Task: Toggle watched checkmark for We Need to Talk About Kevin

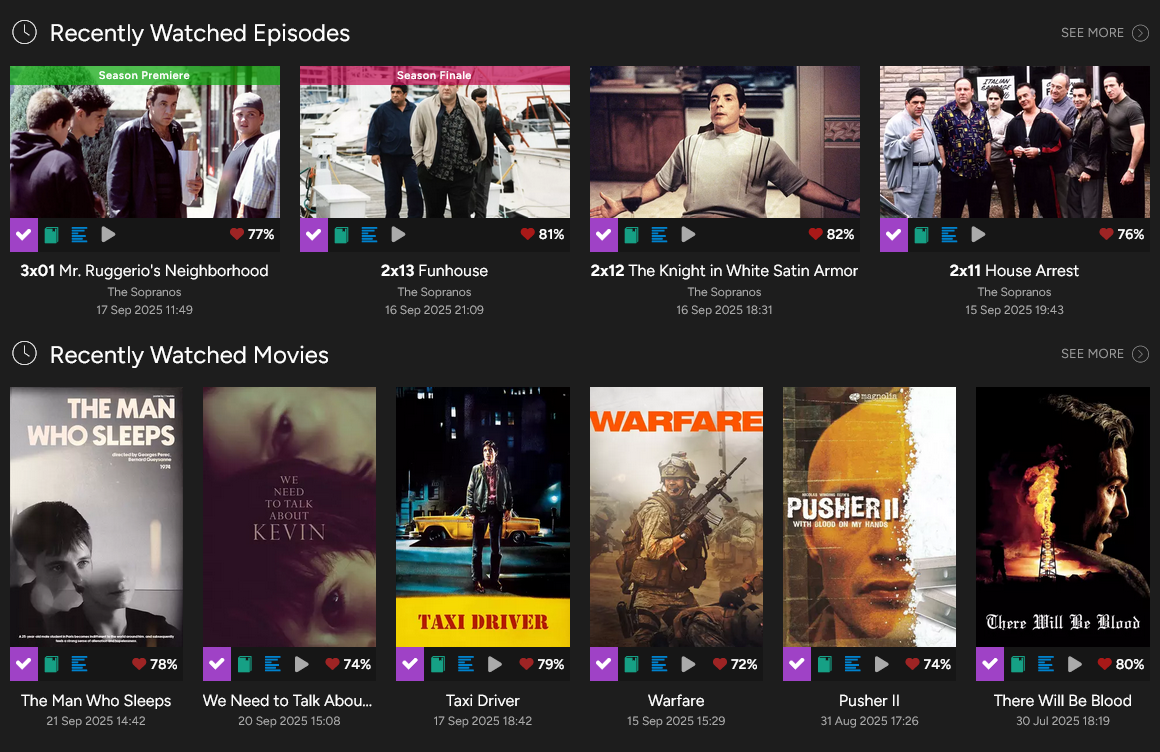Action: click(217, 664)
